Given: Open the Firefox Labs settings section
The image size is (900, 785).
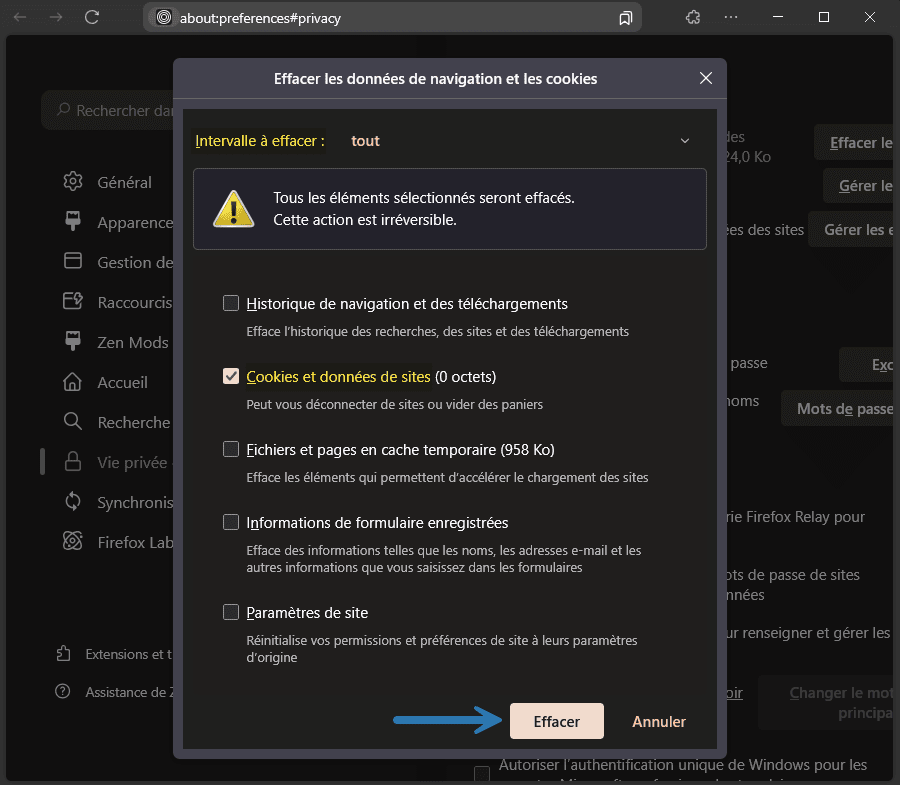Looking at the screenshot, I should 135,542.
